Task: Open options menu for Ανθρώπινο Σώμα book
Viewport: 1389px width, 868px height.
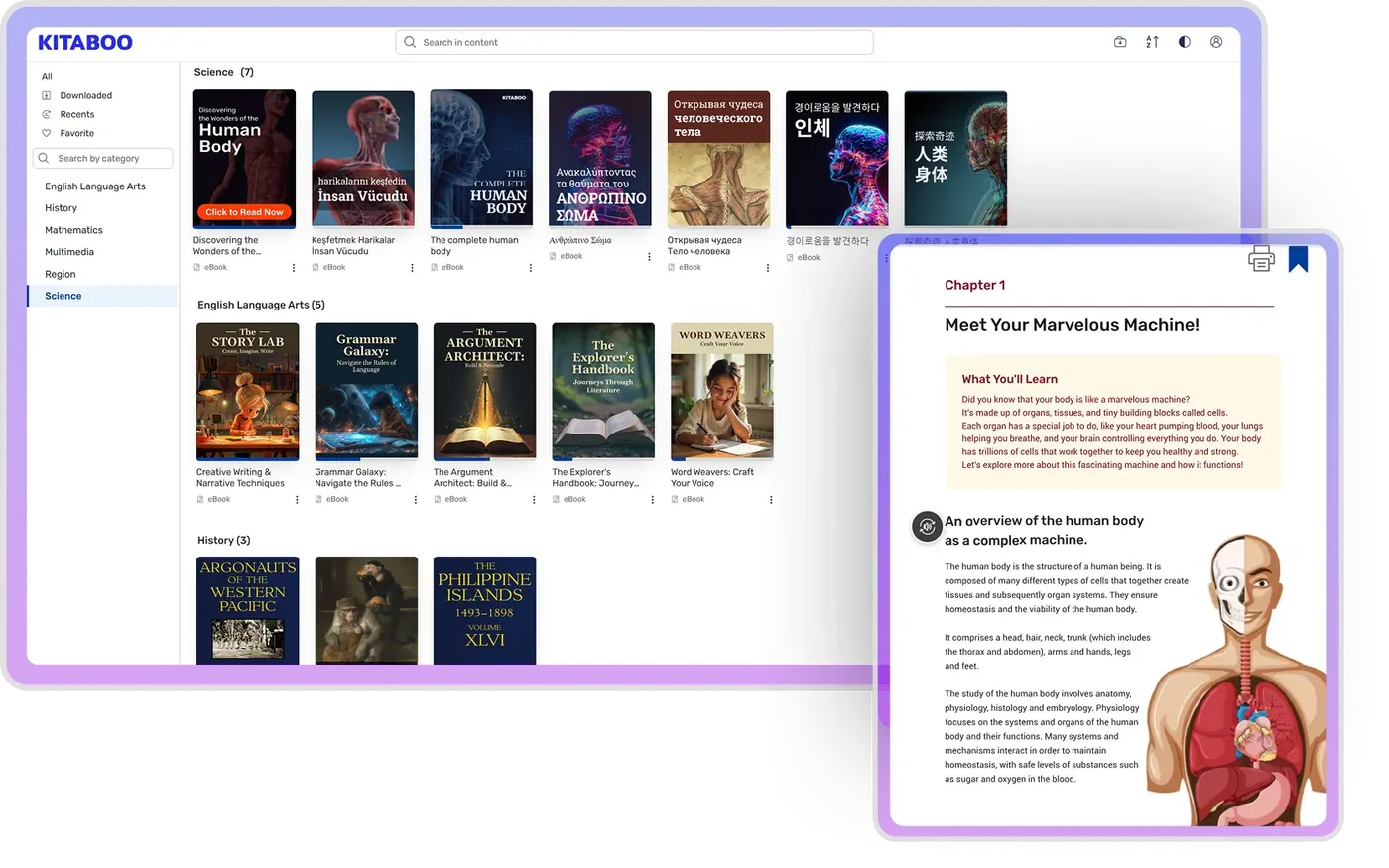Action: (649, 257)
